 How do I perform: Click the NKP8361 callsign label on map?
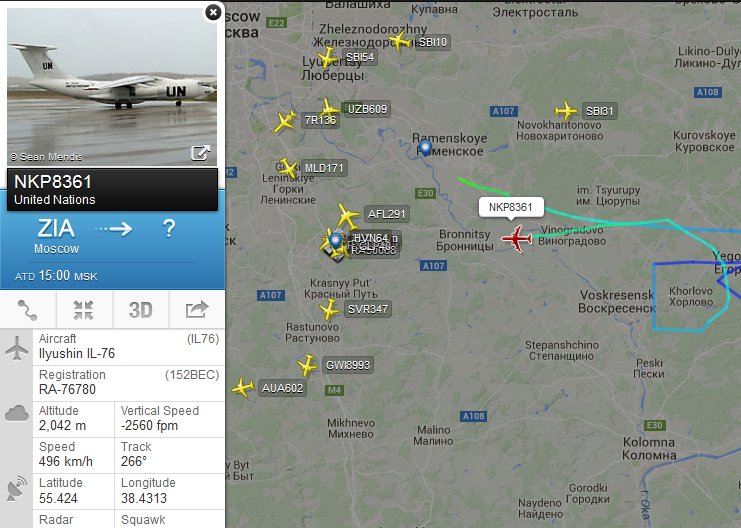510,207
